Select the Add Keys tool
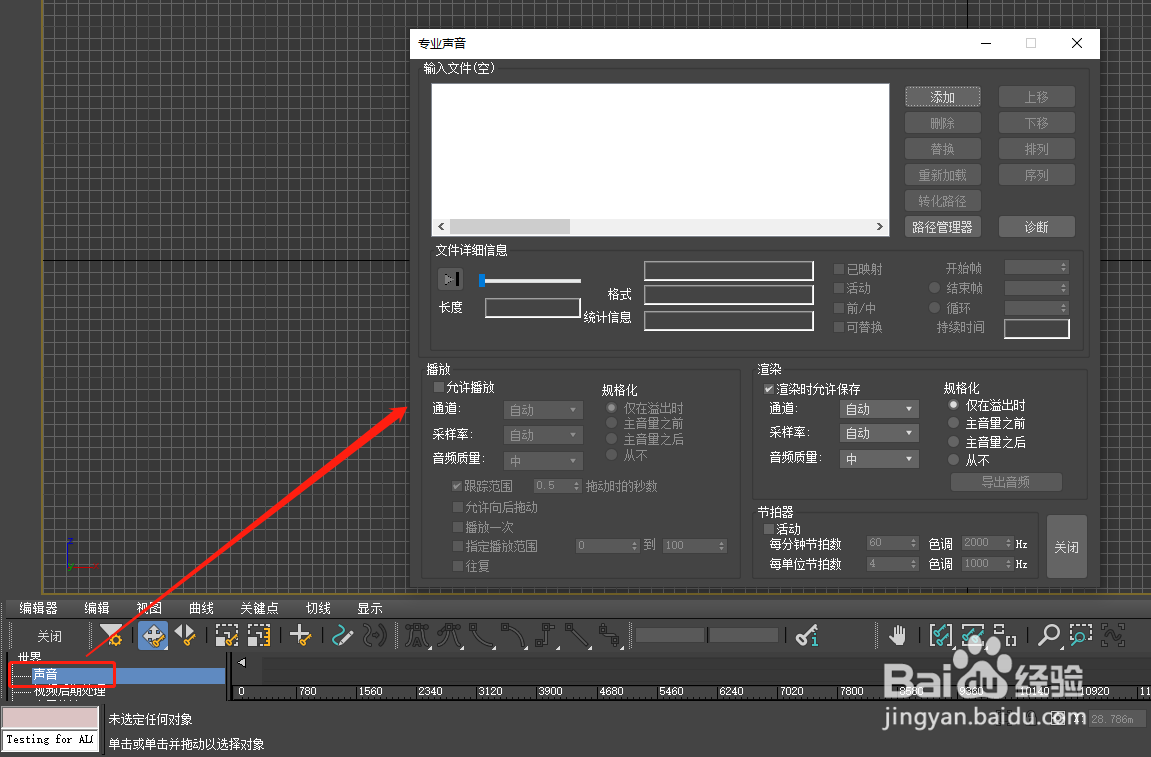This screenshot has height=757, width=1151. tap(300, 635)
